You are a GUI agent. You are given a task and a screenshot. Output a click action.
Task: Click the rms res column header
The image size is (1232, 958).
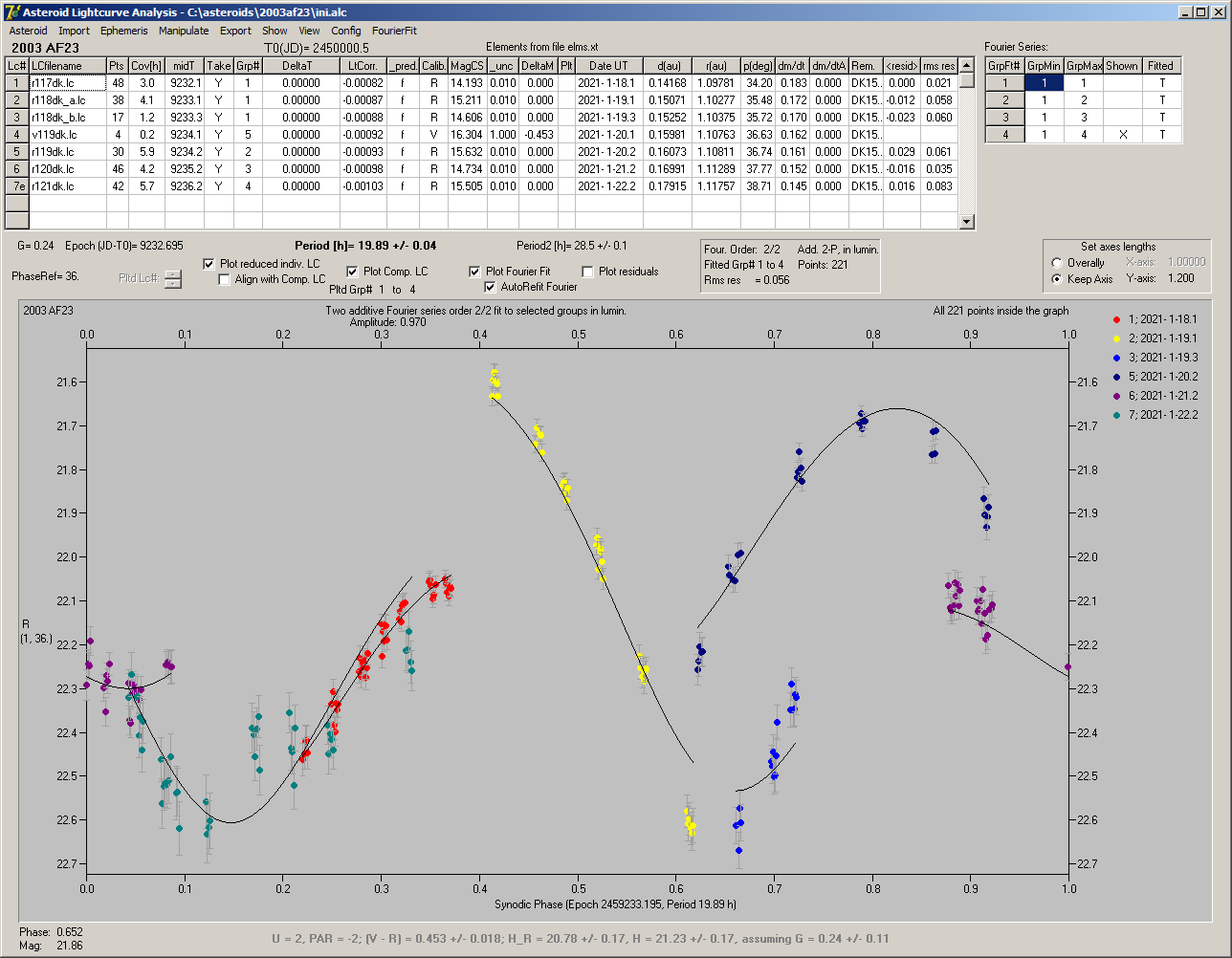pos(938,66)
